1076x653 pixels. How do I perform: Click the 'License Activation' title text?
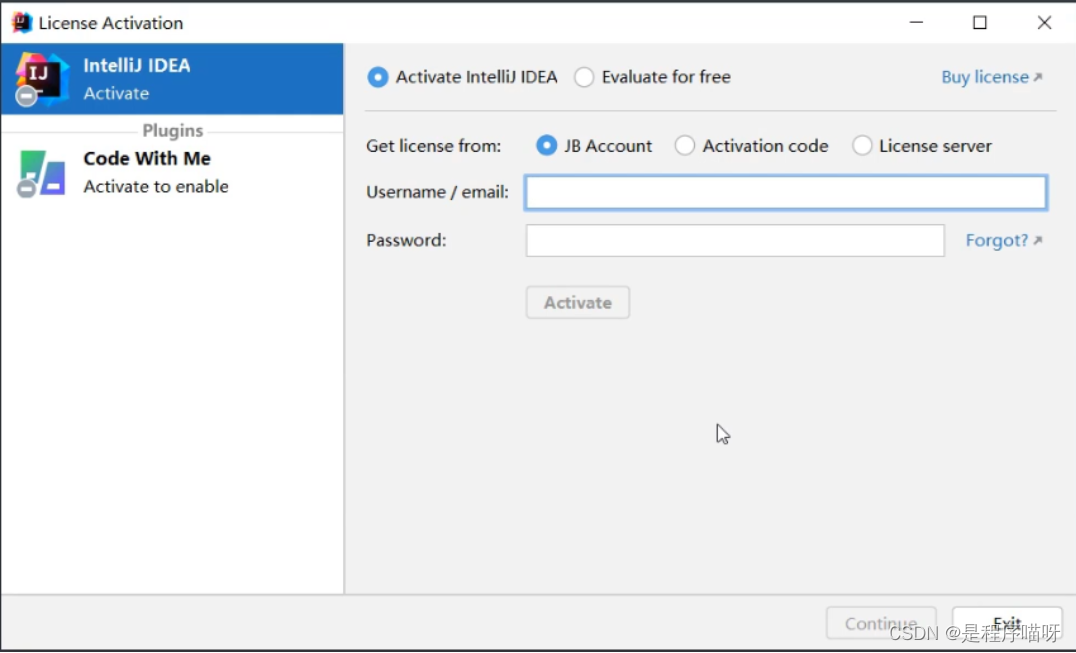coord(111,23)
